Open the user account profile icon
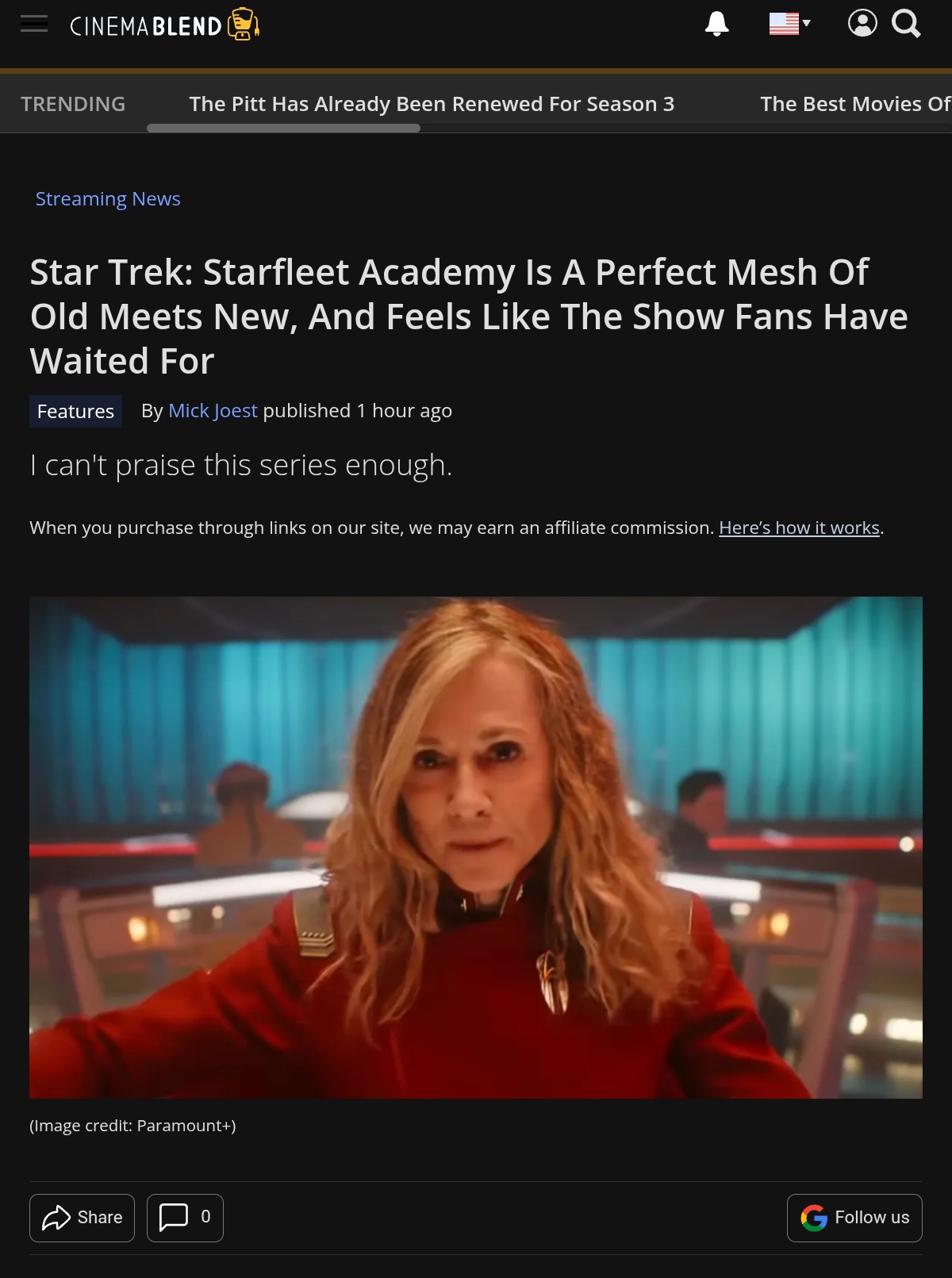The height and width of the screenshot is (1278, 952). point(862,23)
